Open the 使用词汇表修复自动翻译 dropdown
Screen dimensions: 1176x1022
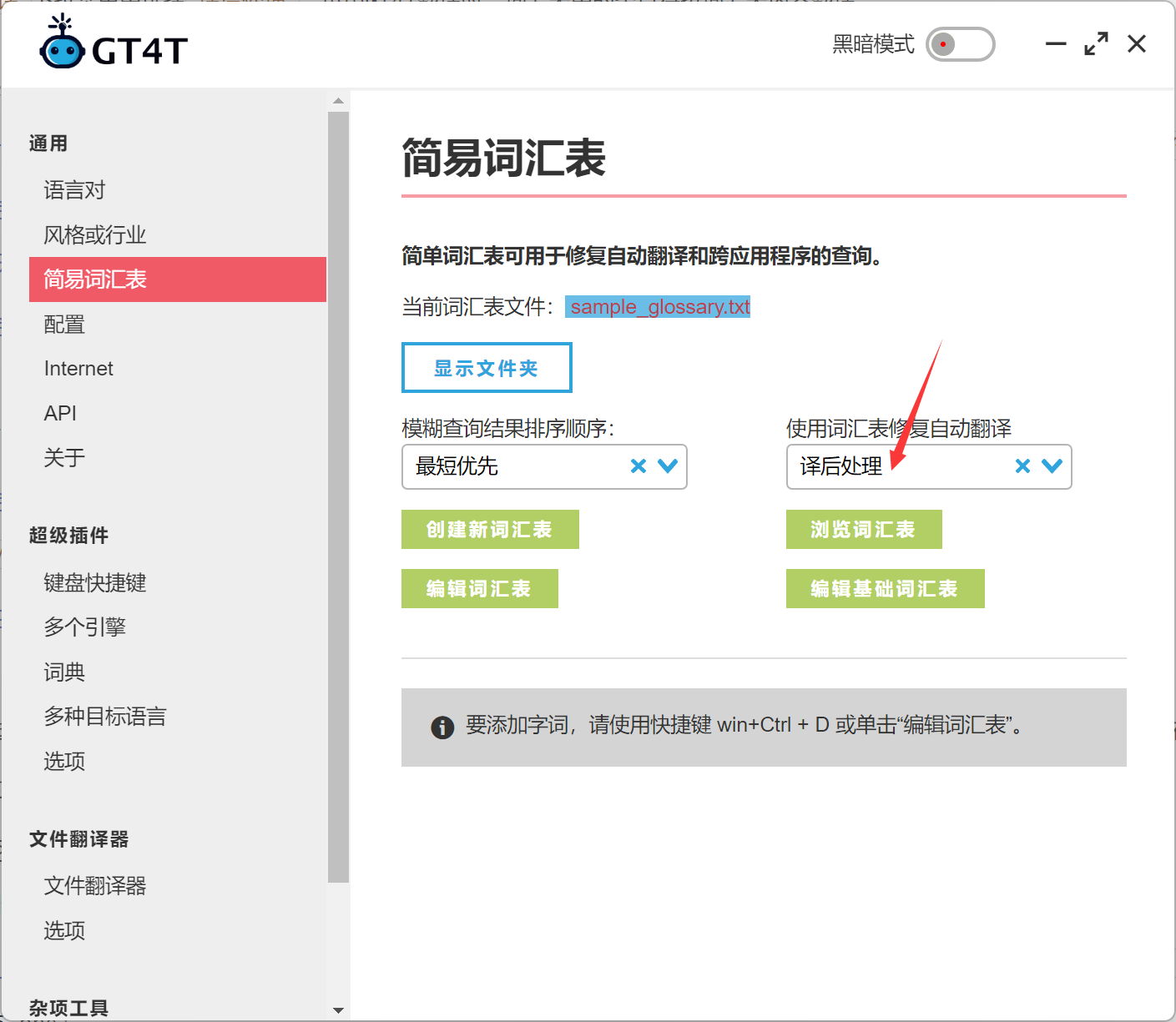point(1052,466)
